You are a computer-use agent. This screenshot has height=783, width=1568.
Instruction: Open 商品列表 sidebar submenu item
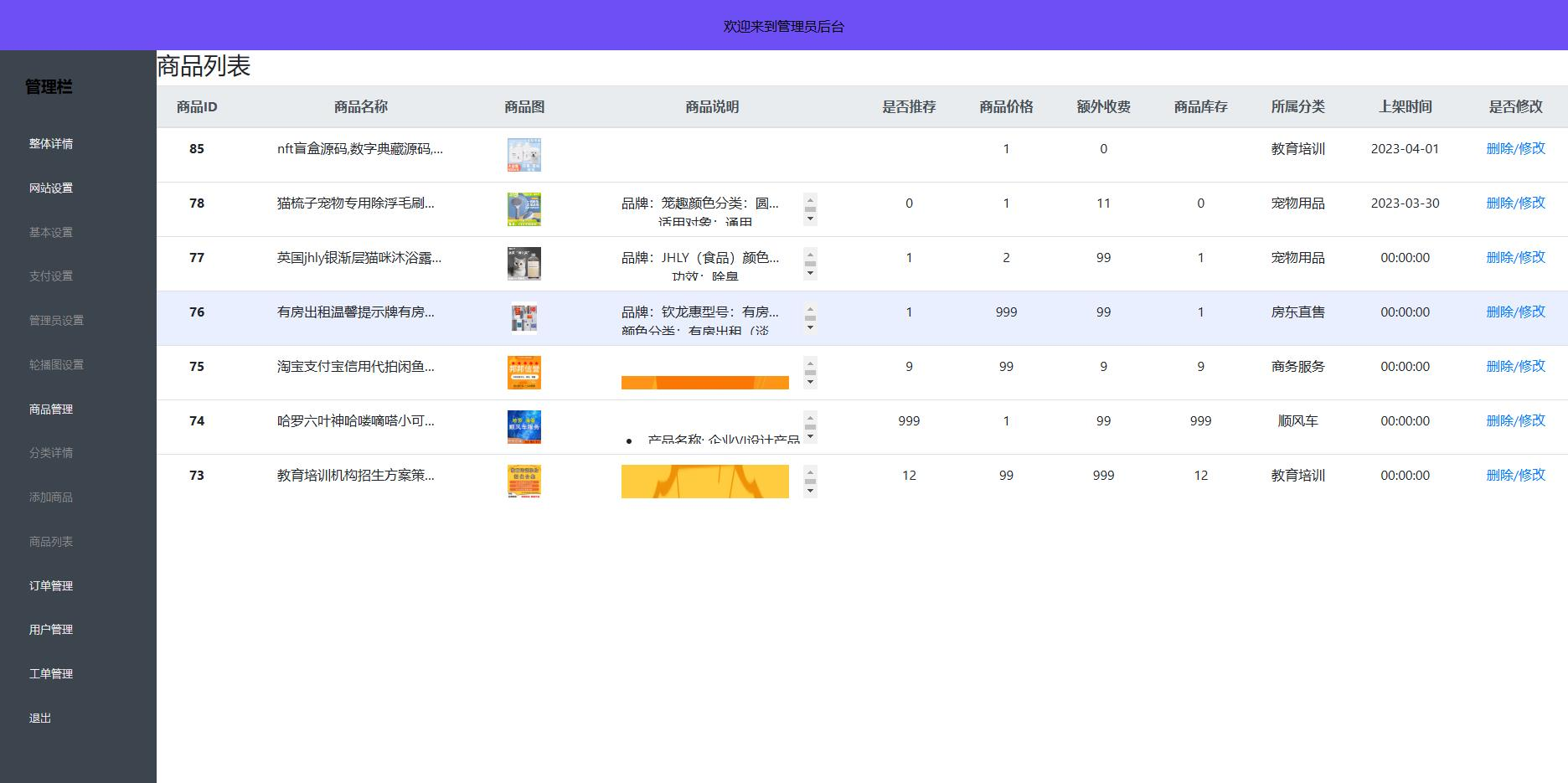pos(51,542)
